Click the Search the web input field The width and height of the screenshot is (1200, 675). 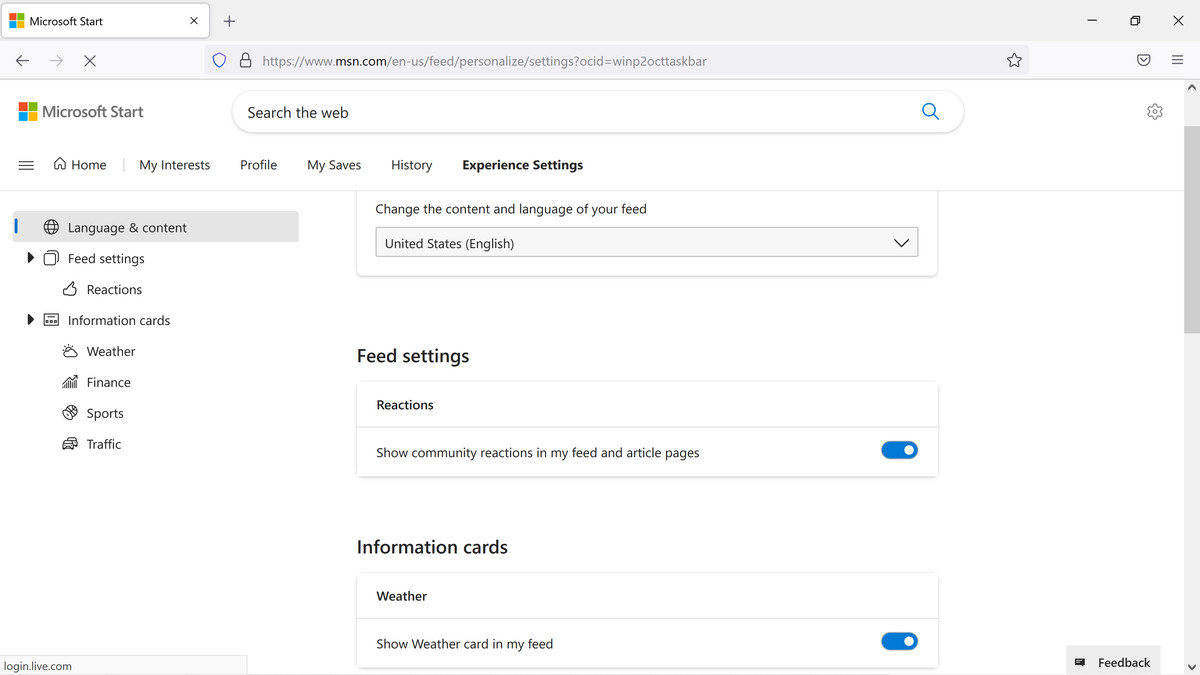point(570,113)
